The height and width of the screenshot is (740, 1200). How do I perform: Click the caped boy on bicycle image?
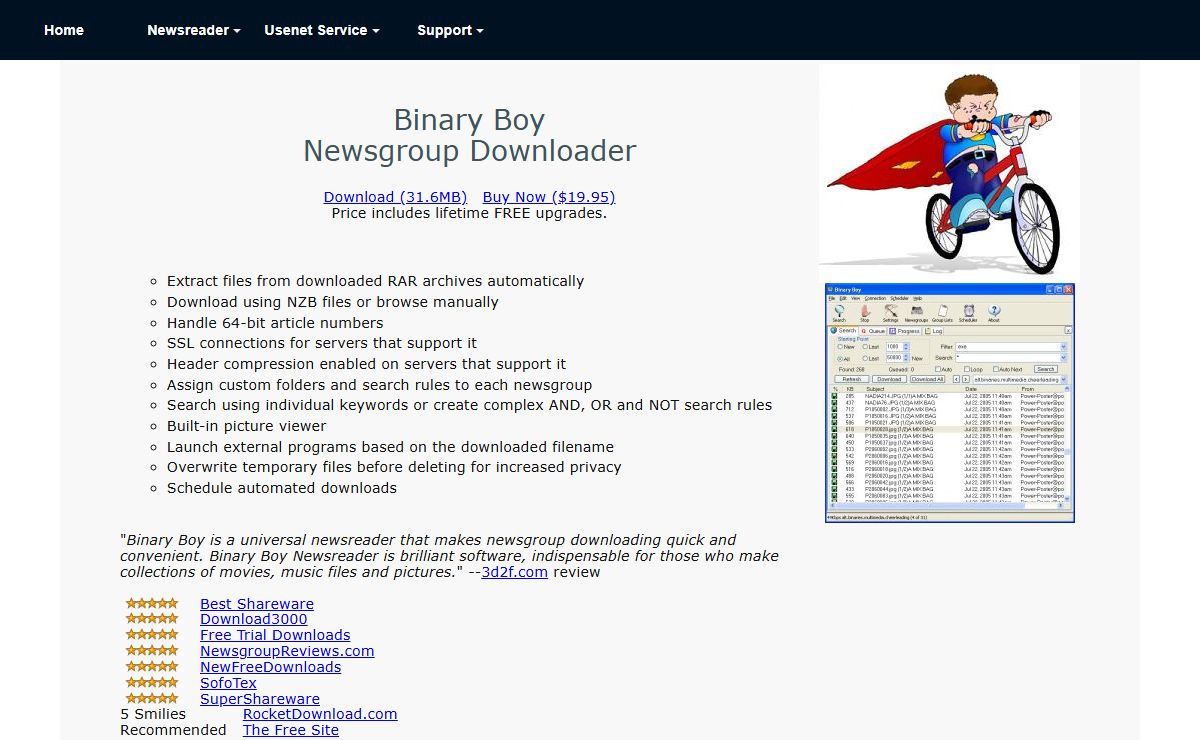[x=949, y=171]
